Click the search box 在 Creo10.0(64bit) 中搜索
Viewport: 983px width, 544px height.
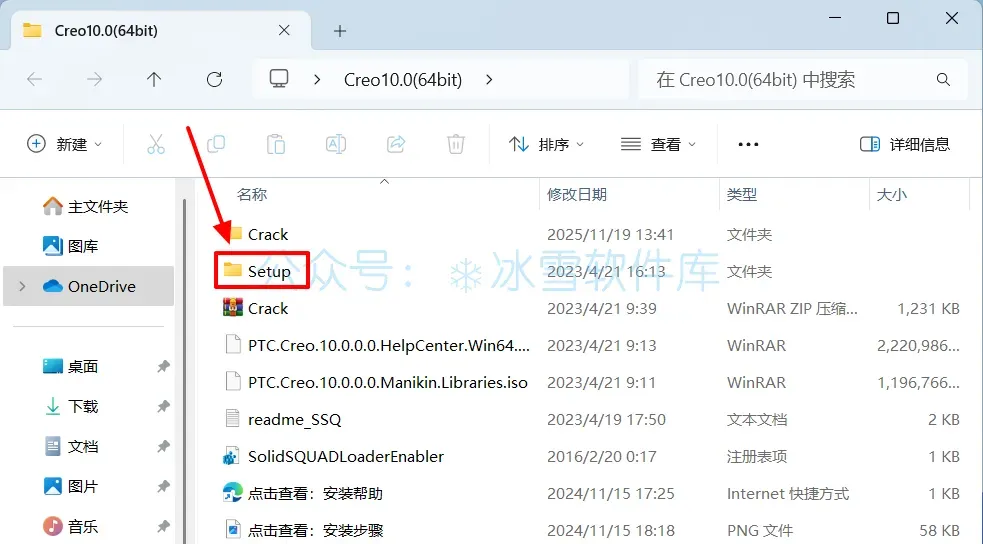802,80
